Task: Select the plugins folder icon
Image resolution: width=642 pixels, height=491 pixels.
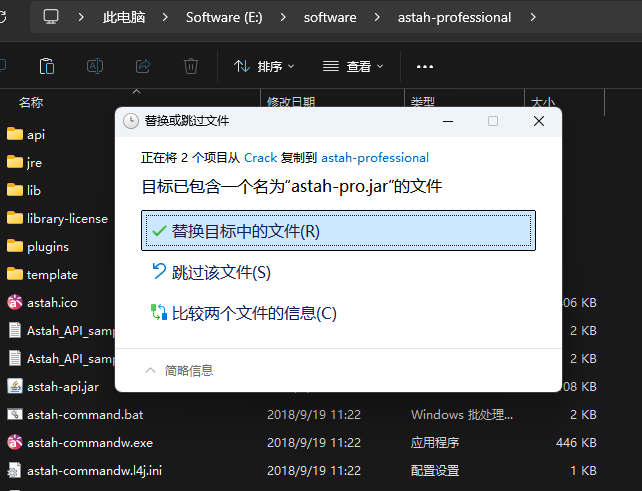Action: pos(15,246)
